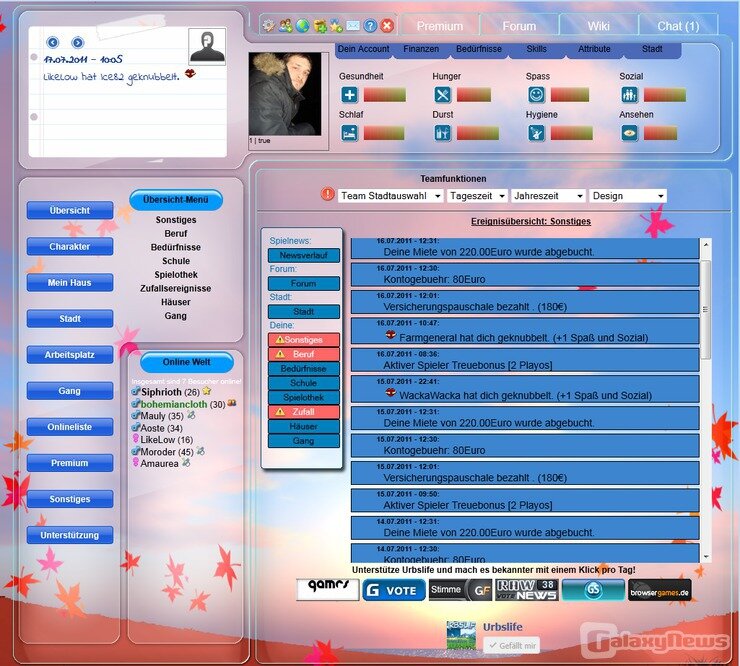
Task: Click the Hunger cutlery icon
Action: click(x=443, y=95)
